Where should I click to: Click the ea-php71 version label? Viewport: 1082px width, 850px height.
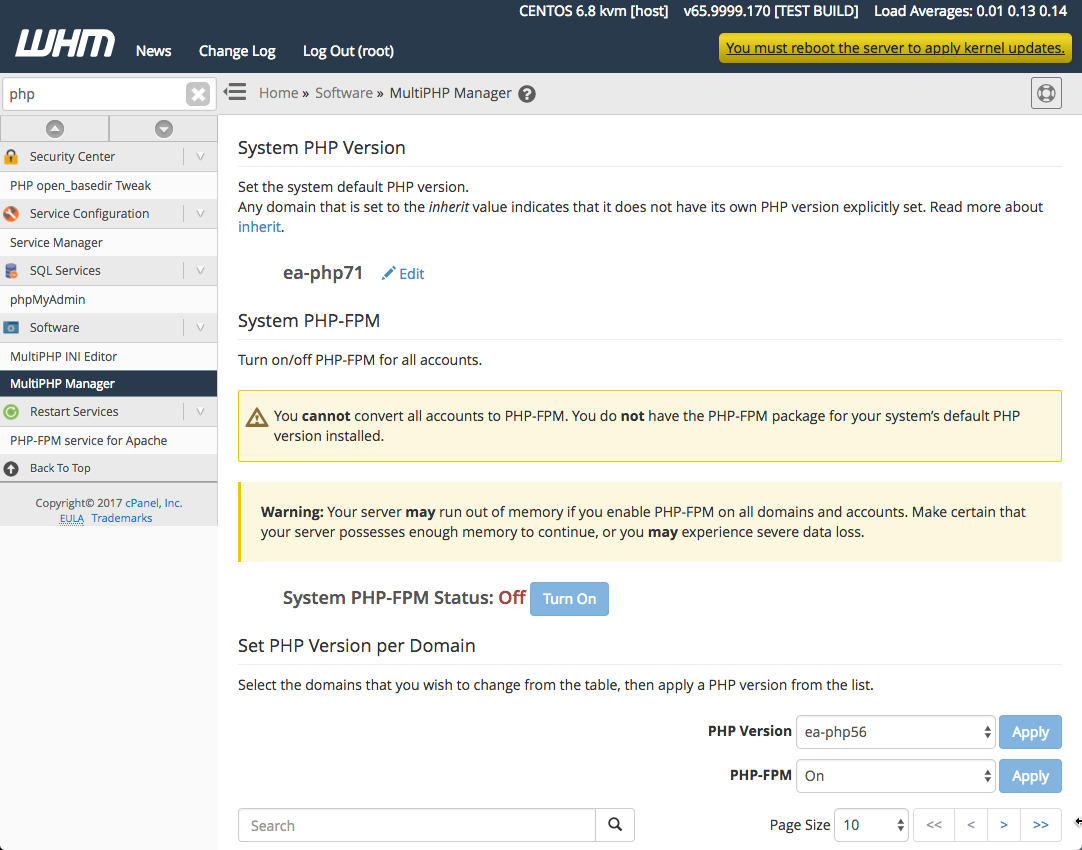pos(323,273)
